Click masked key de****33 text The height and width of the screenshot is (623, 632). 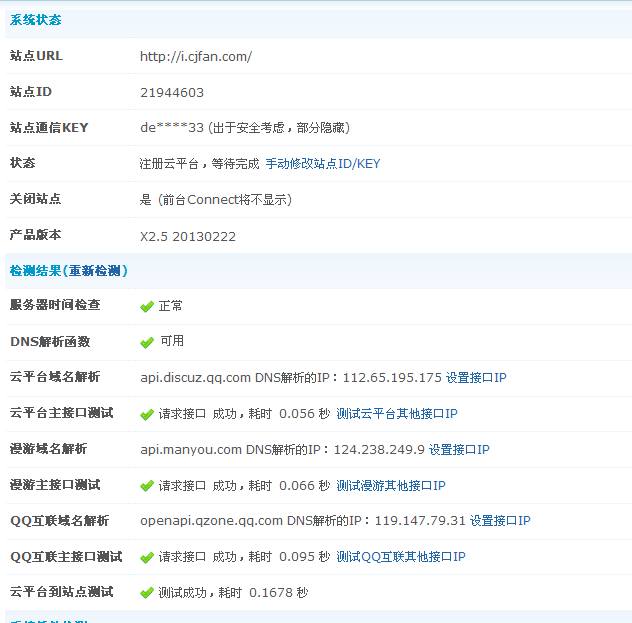[x=172, y=128]
